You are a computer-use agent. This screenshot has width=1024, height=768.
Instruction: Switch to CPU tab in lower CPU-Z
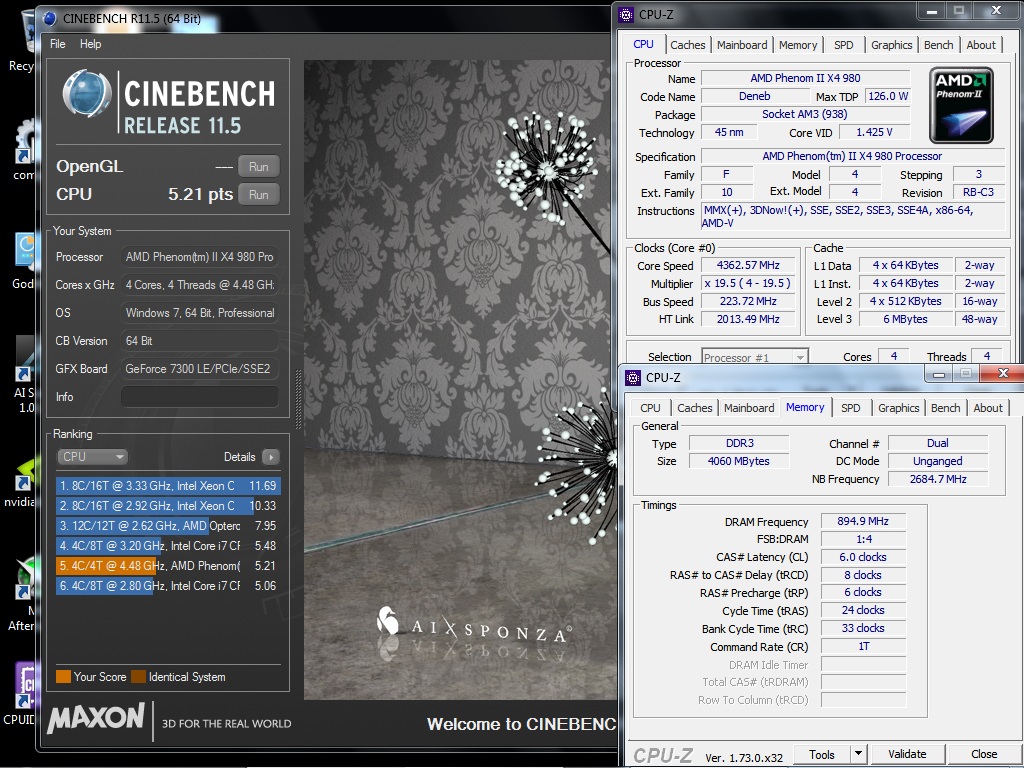pyautogui.click(x=650, y=408)
